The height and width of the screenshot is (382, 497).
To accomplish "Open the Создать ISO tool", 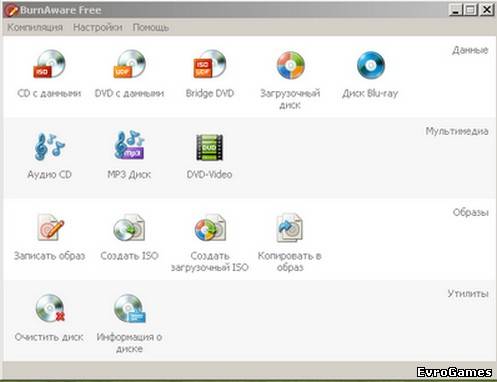I will coord(129,227).
